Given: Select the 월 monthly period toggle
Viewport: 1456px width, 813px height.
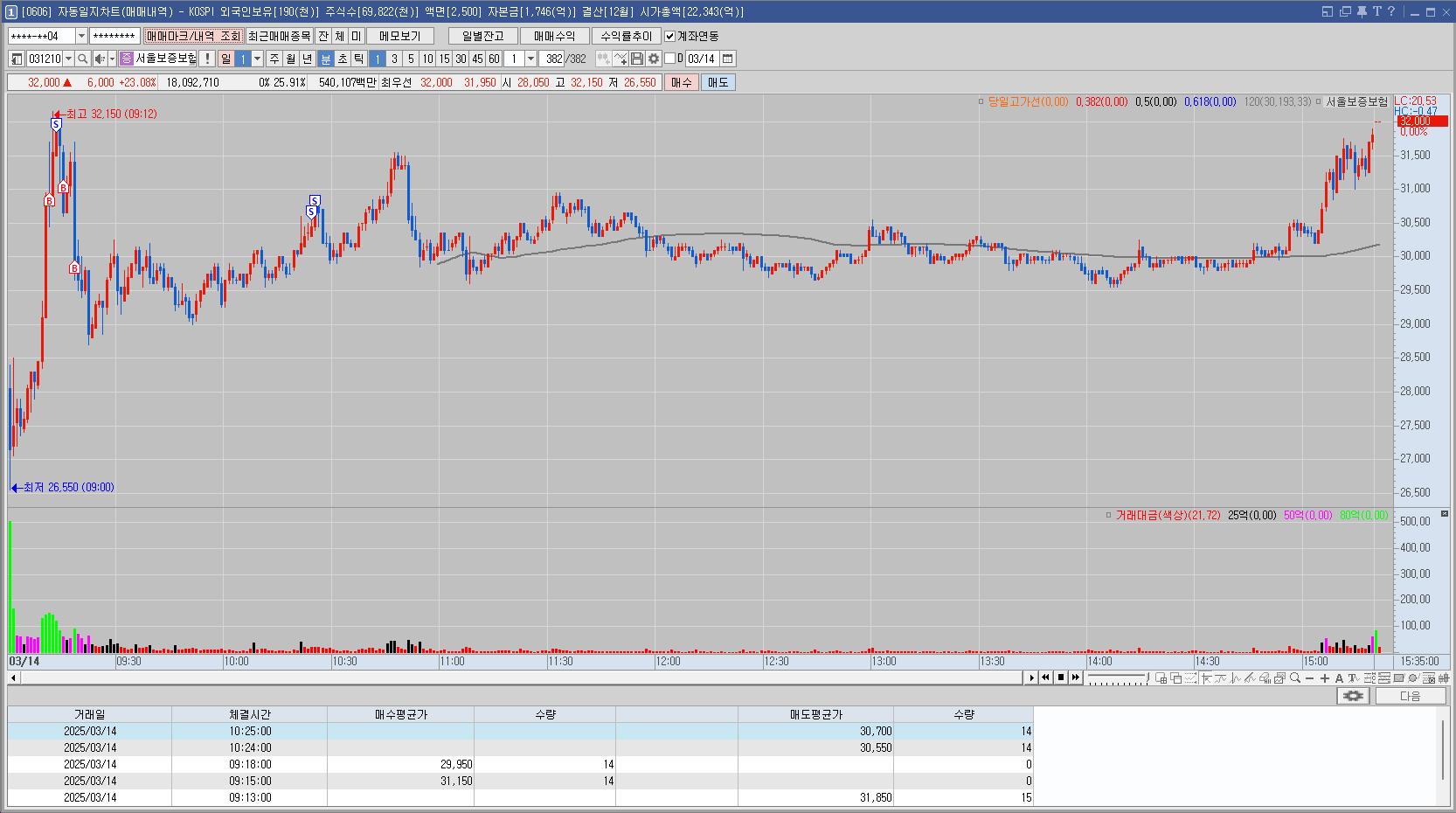Looking at the screenshot, I should click(290, 59).
